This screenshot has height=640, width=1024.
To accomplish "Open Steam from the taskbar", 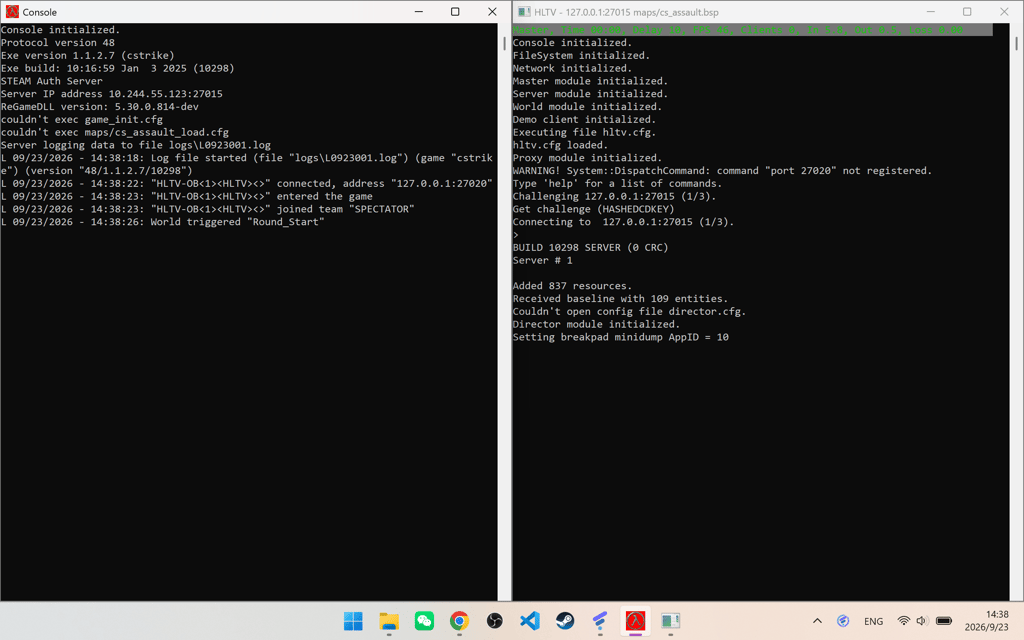I will [x=565, y=620].
